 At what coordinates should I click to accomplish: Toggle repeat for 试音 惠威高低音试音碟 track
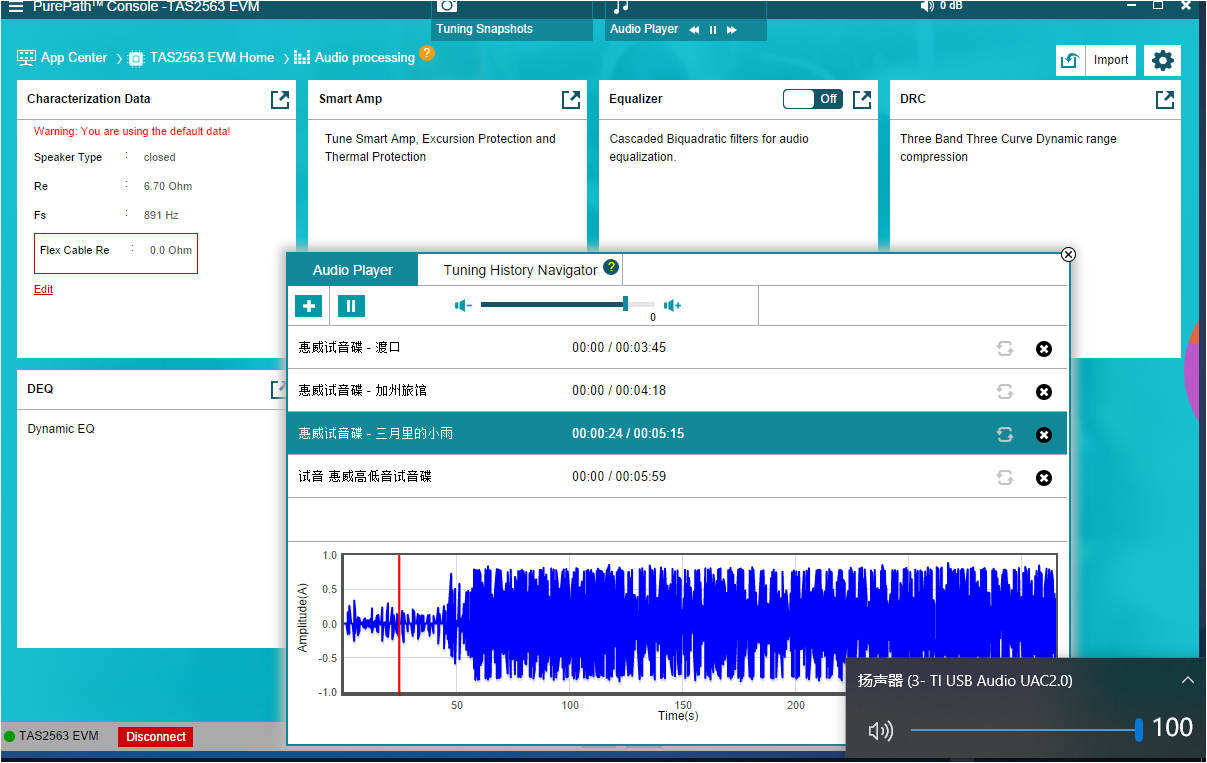click(x=1005, y=477)
